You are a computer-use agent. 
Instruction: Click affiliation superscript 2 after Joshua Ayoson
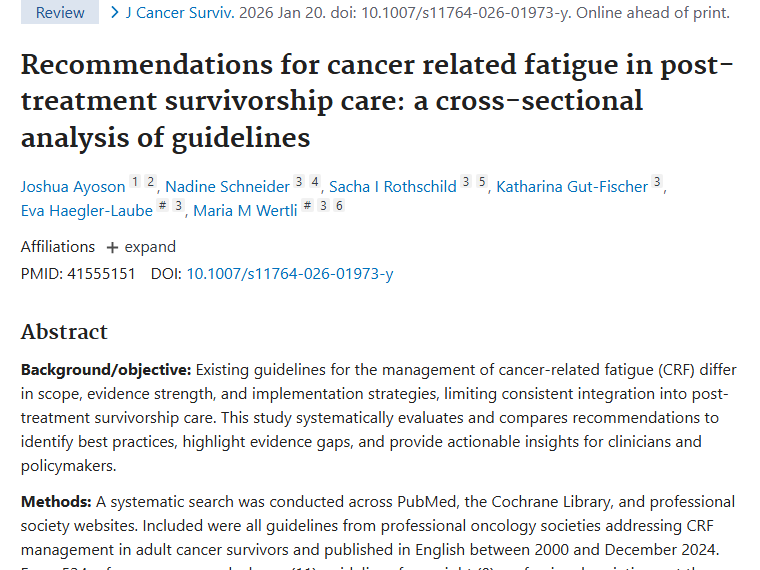tap(151, 182)
